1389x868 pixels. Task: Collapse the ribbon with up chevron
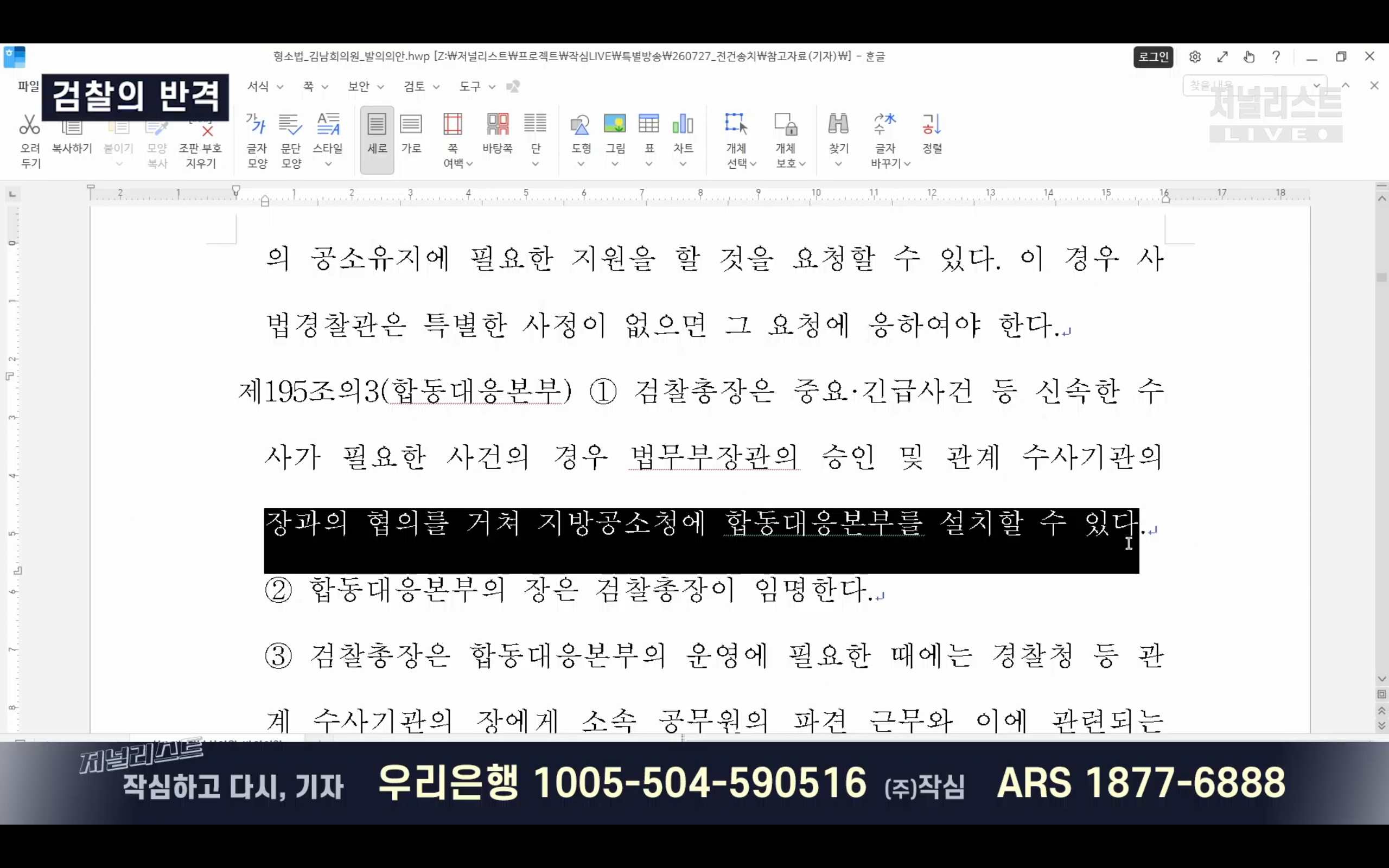pyautogui.click(x=1346, y=86)
